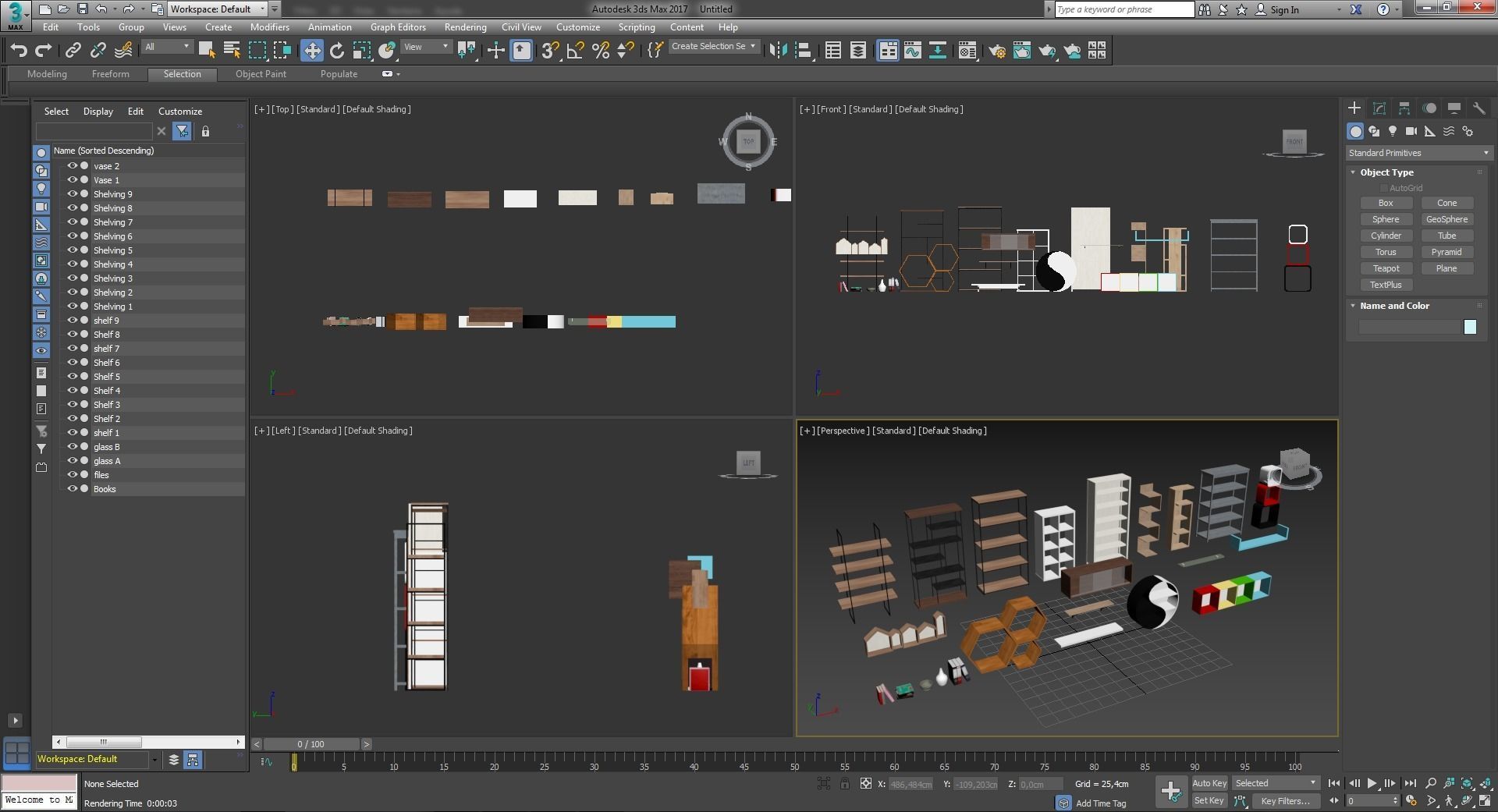The height and width of the screenshot is (812, 1498).
Task: Click the Teapot primitive button
Action: coord(1386,268)
